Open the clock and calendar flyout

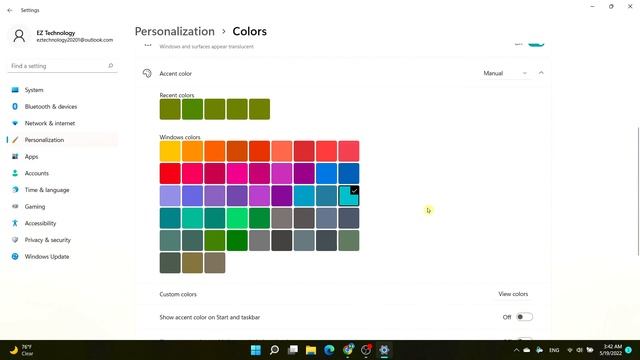tap(611, 350)
